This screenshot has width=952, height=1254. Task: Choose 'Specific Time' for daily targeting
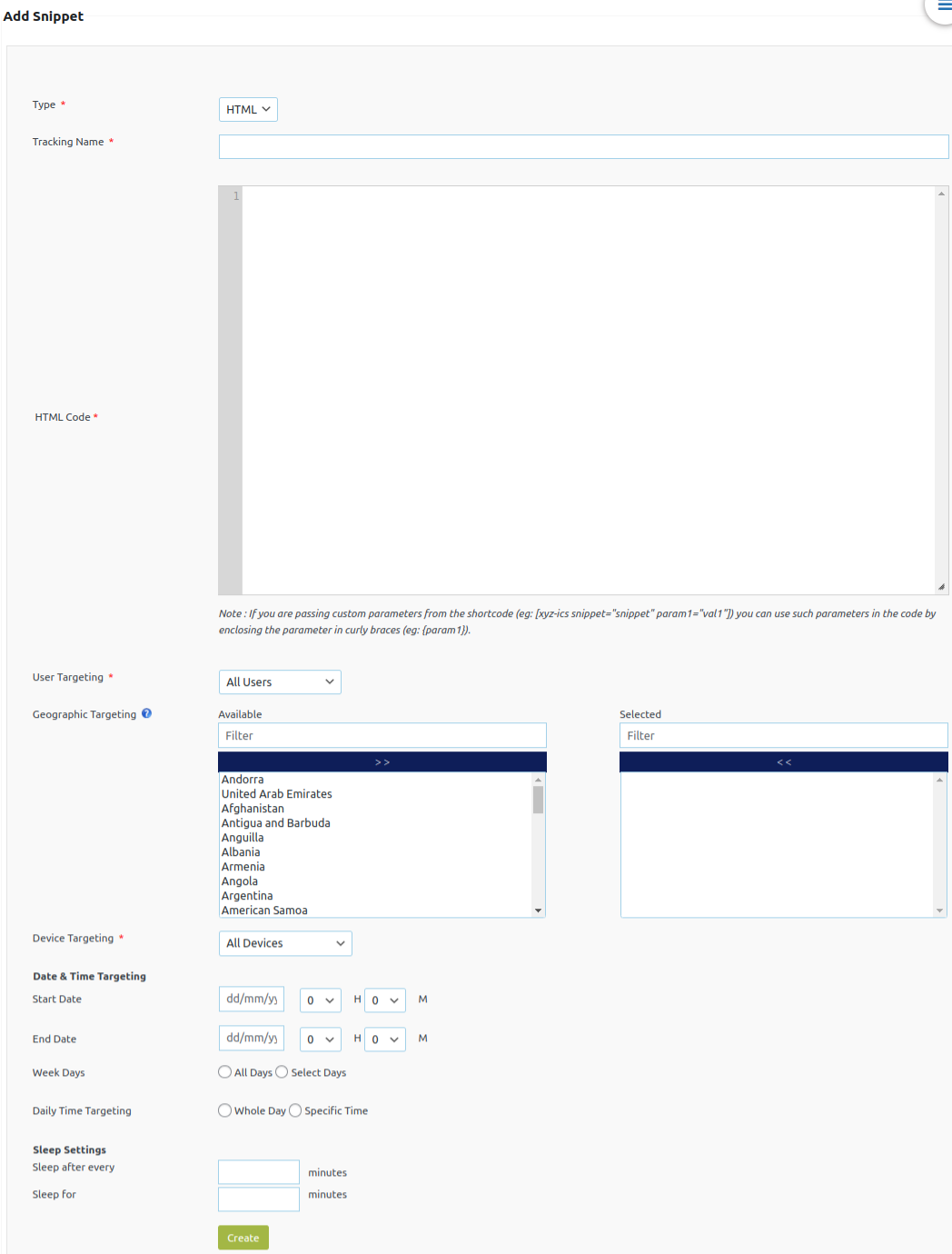tap(295, 1110)
